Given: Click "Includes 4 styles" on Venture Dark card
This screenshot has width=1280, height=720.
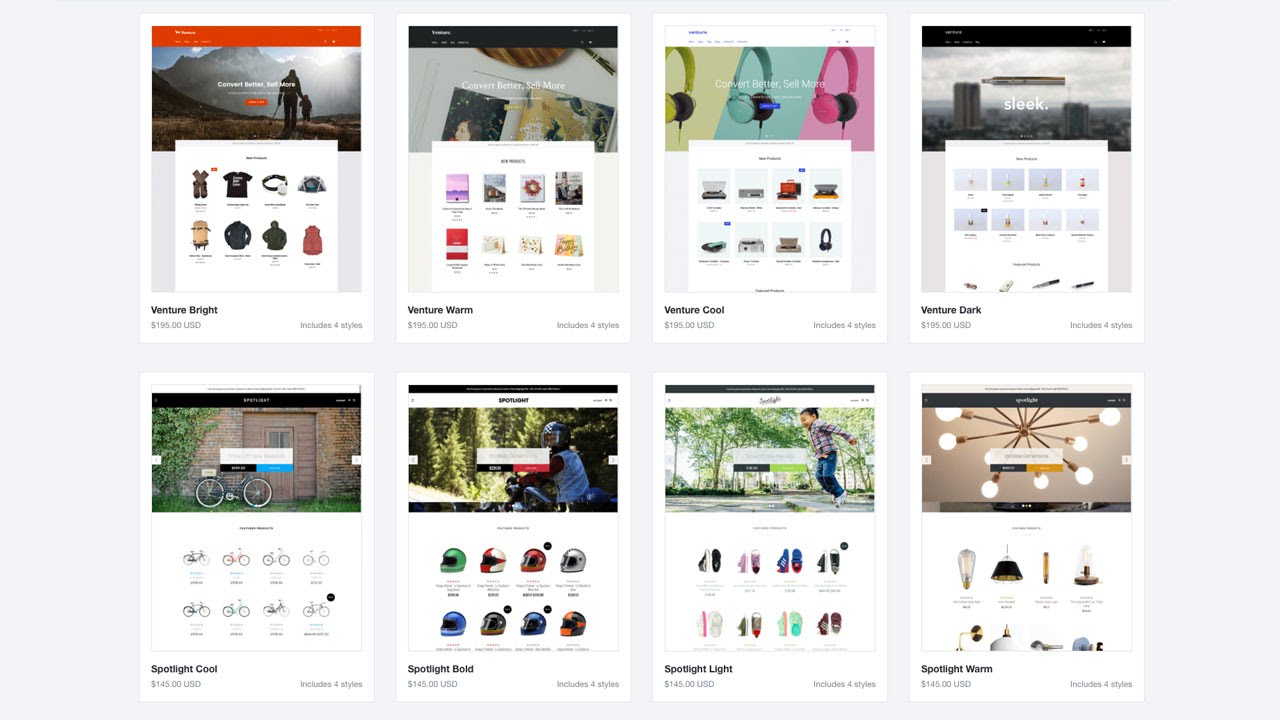Looking at the screenshot, I should click(1101, 325).
